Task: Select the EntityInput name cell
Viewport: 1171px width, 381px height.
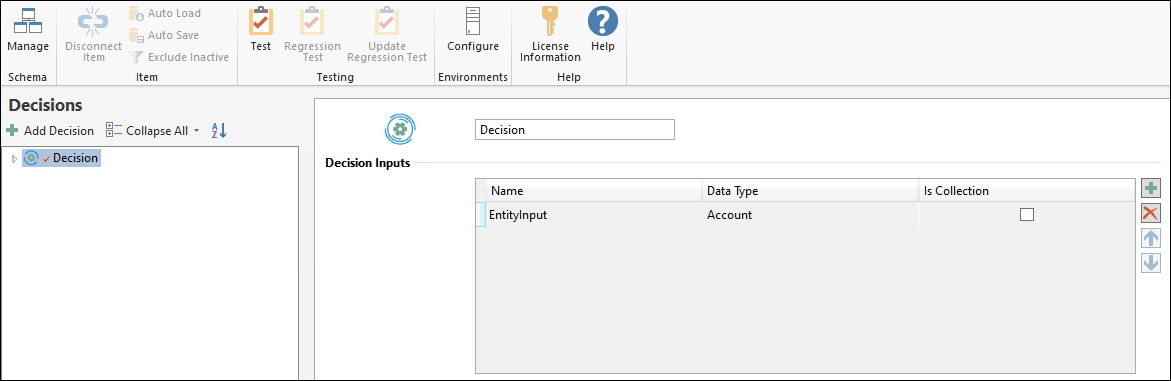Action: [594, 214]
